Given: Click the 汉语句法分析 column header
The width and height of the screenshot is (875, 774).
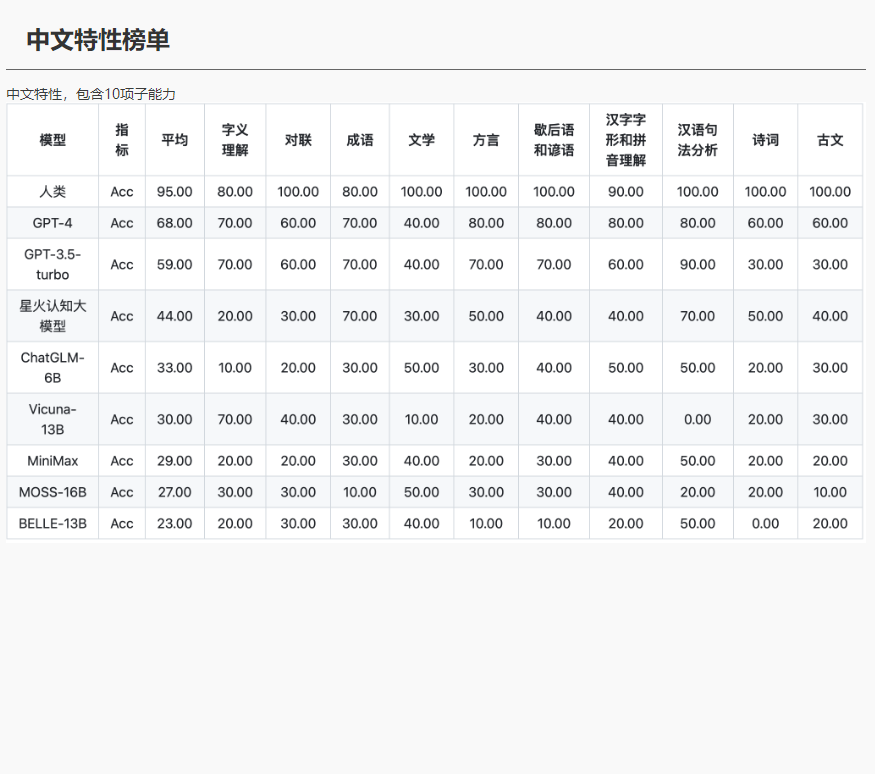Looking at the screenshot, I should (698, 140).
